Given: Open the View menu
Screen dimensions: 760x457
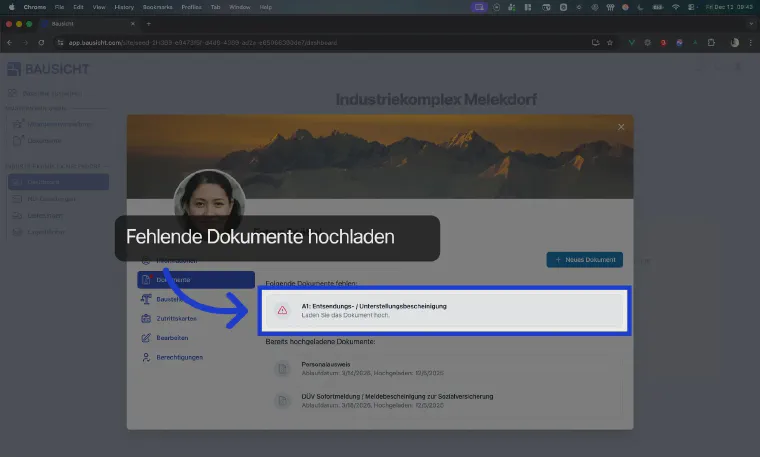Looking at the screenshot, I should click(x=99, y=7).
